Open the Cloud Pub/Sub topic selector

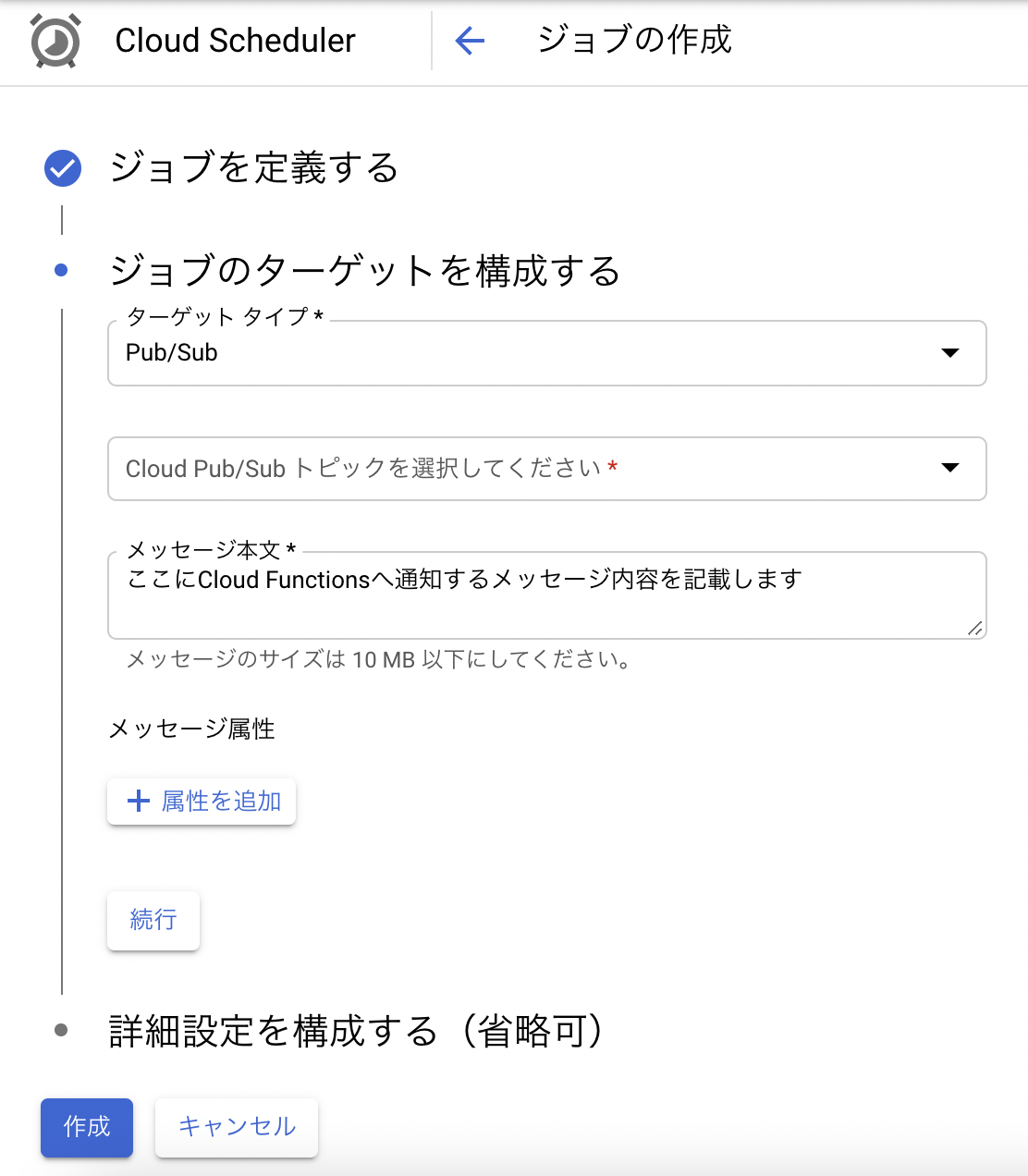tap(547, 469)
